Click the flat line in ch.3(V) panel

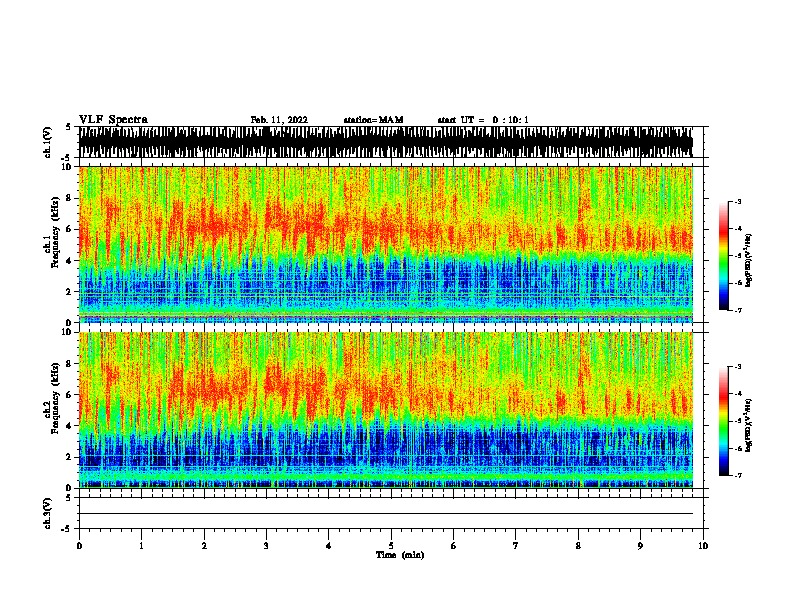pos(386,514)
